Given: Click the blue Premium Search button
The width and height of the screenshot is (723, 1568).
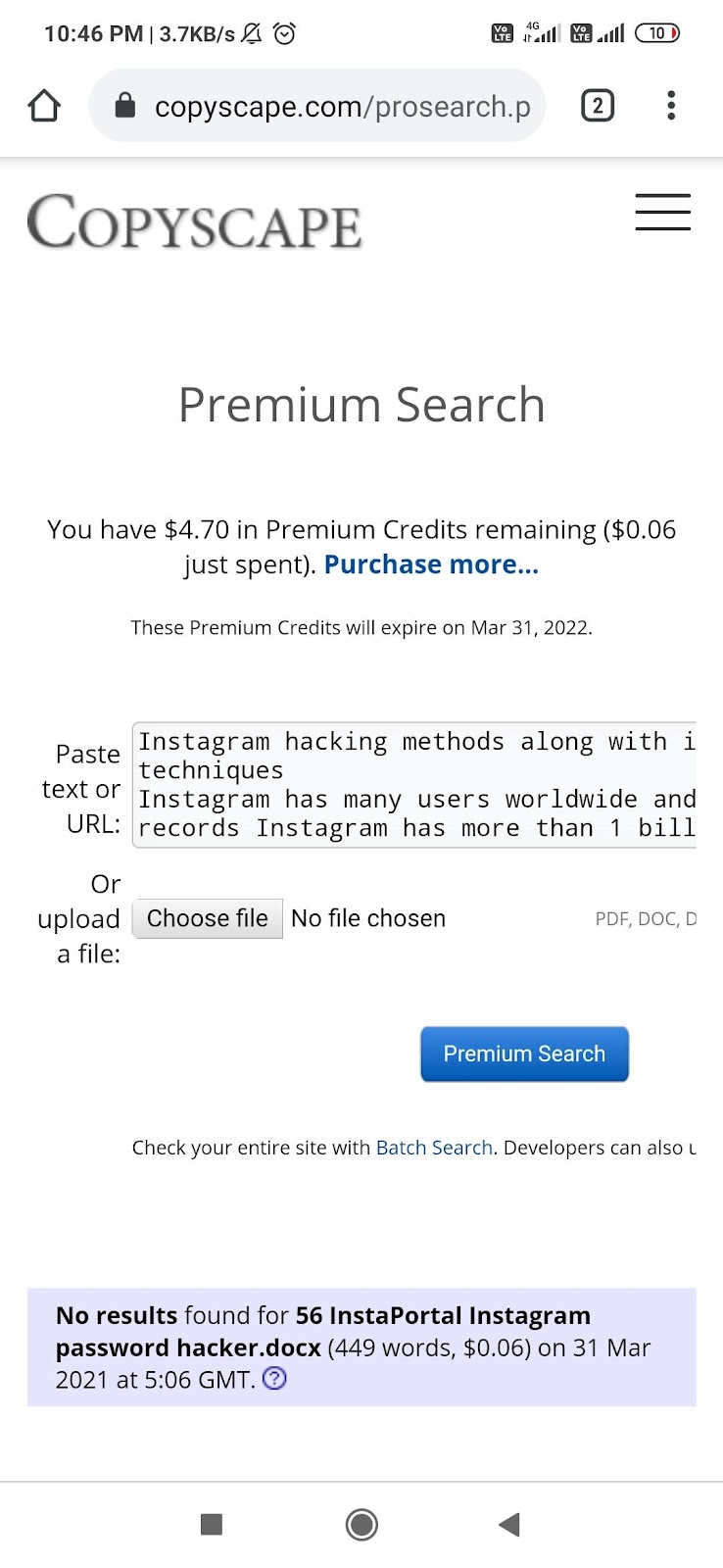Looking at the screenshot, I should coord(524,1053).
